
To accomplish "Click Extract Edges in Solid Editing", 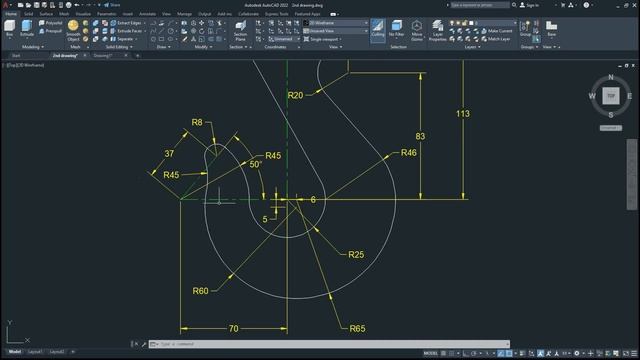I will 125,23.
